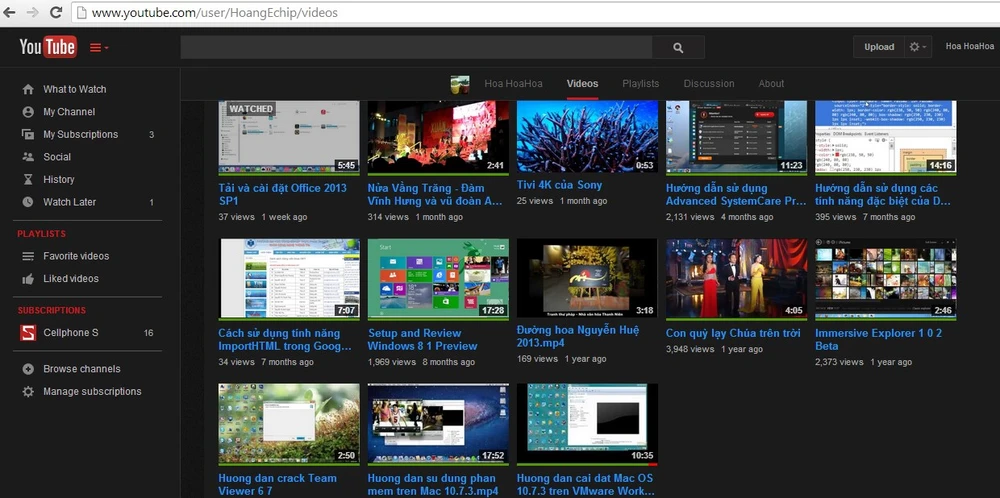Focus the YouTube search box
Image resolution: width=1000 pixels, height=498 pixels.
coord(416,47)
